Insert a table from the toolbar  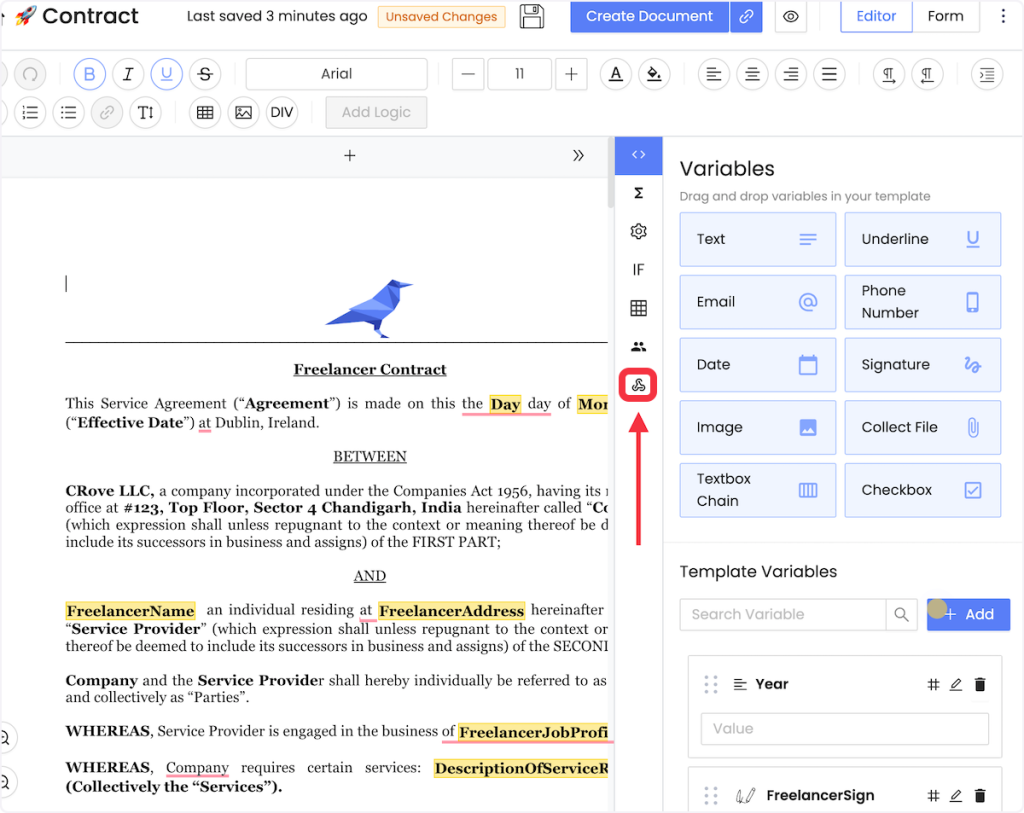205,113
